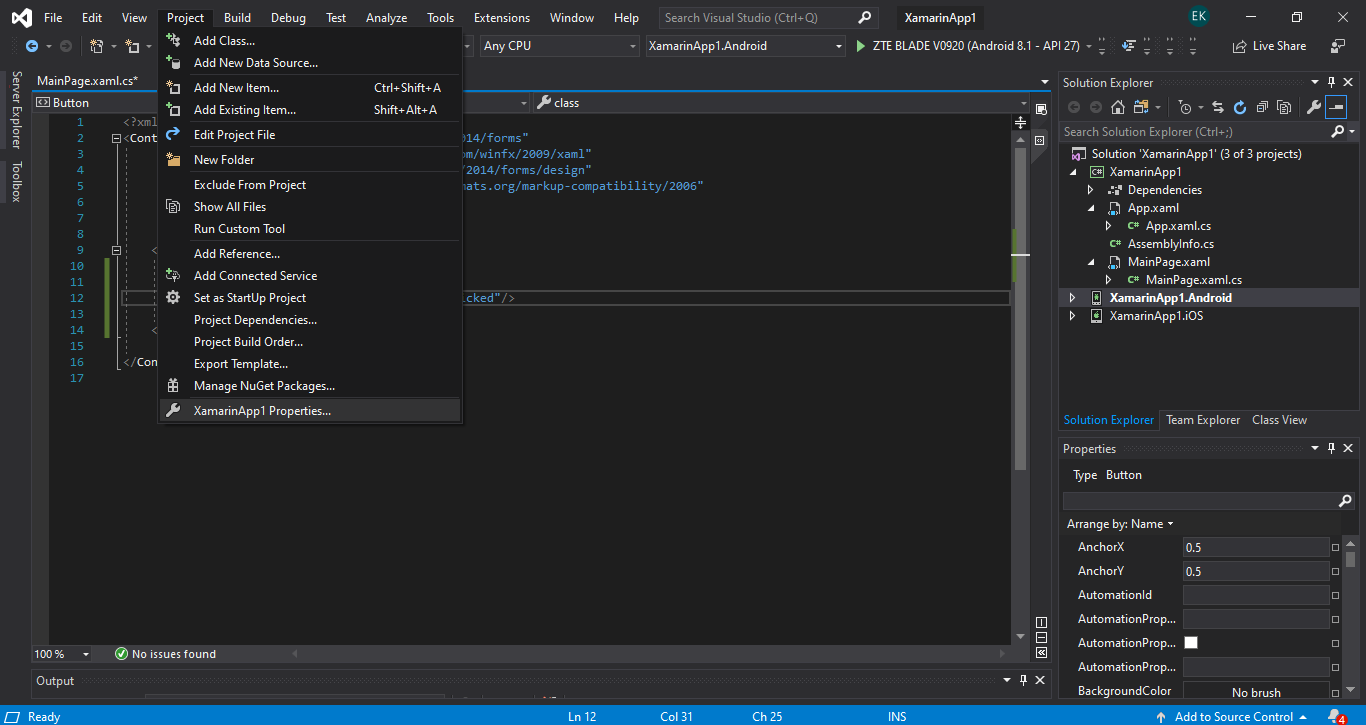Open XamarinApp1.Android startup project dropdown
1366x725 pixels.
pos(745,46)
